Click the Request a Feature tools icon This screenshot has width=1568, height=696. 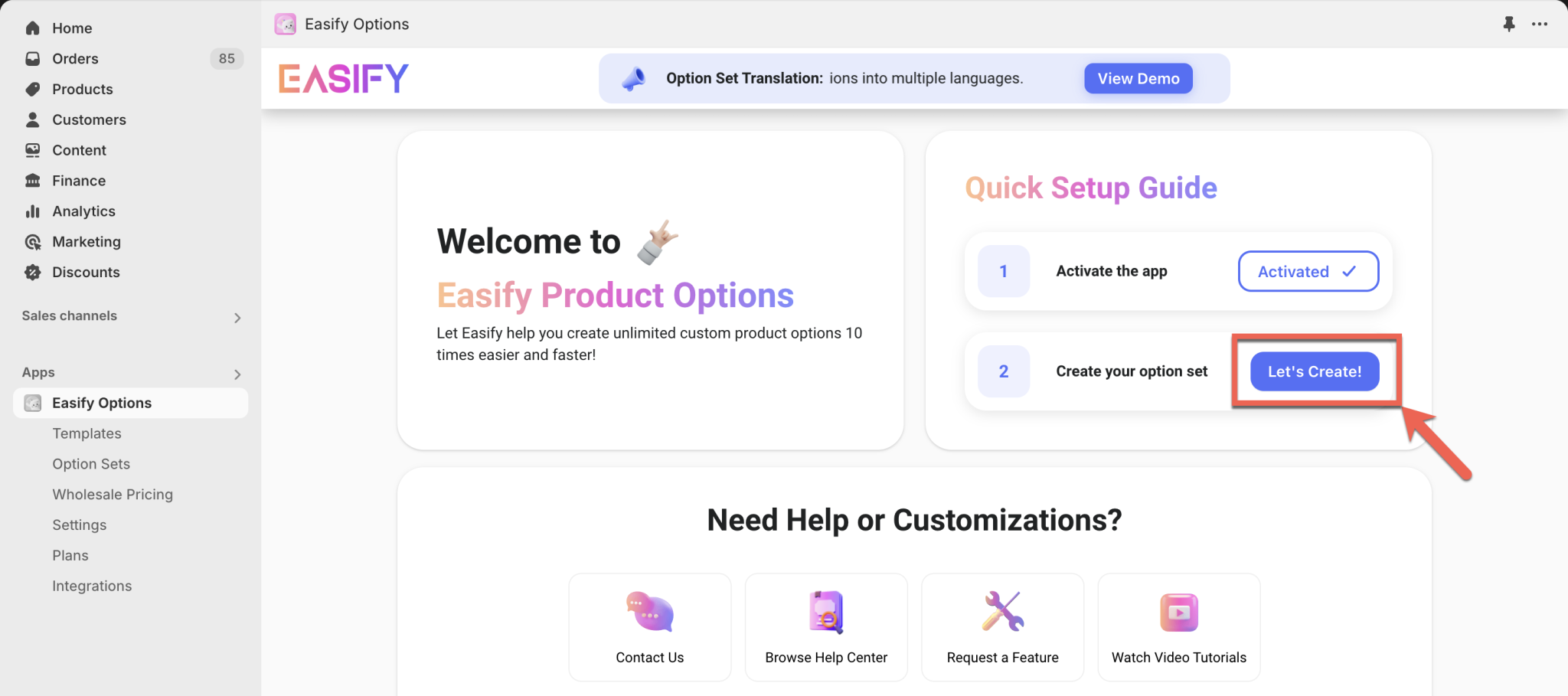[1003, 611]
